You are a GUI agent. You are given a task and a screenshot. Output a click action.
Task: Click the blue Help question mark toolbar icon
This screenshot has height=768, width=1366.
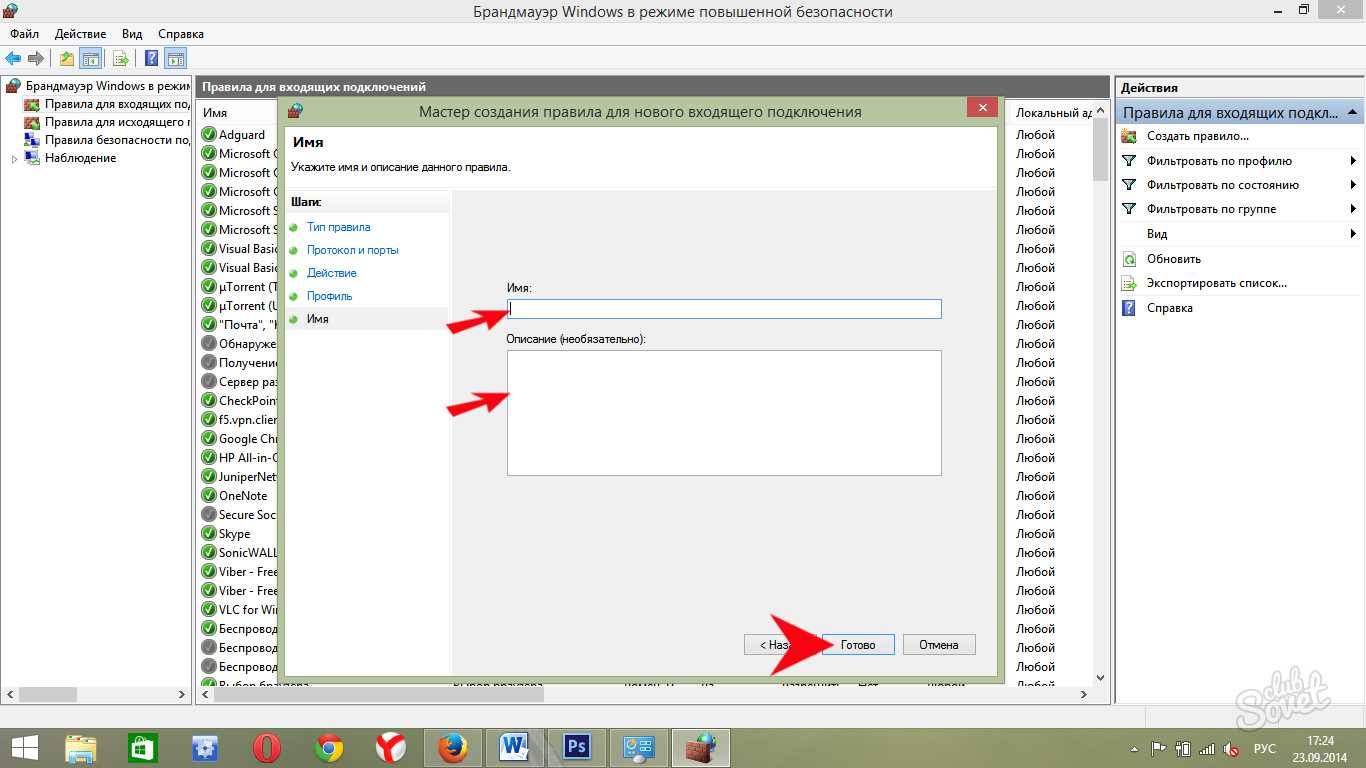point(151,58)
